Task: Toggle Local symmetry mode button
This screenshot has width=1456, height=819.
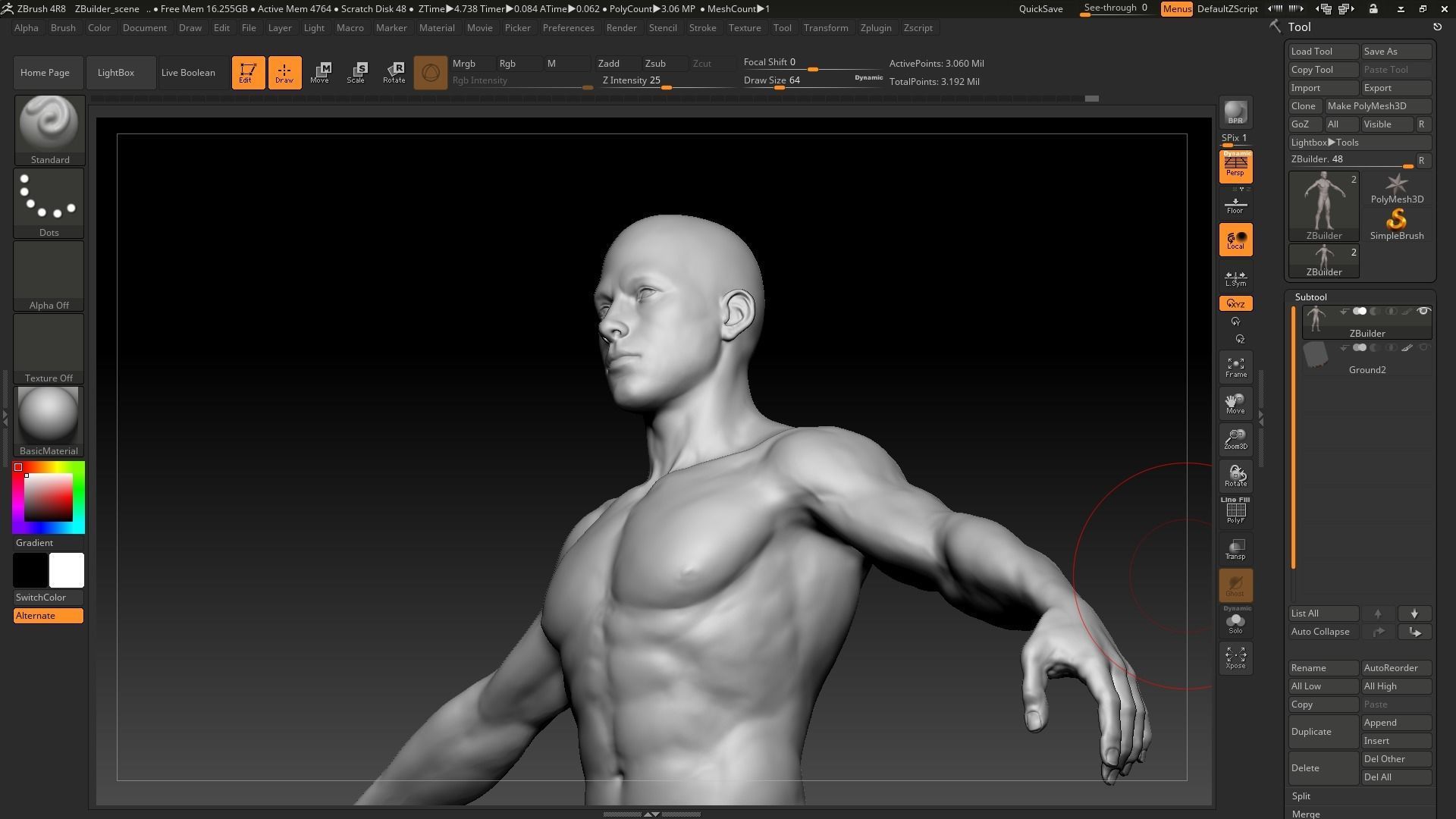Action: (x=1235, y=240)
